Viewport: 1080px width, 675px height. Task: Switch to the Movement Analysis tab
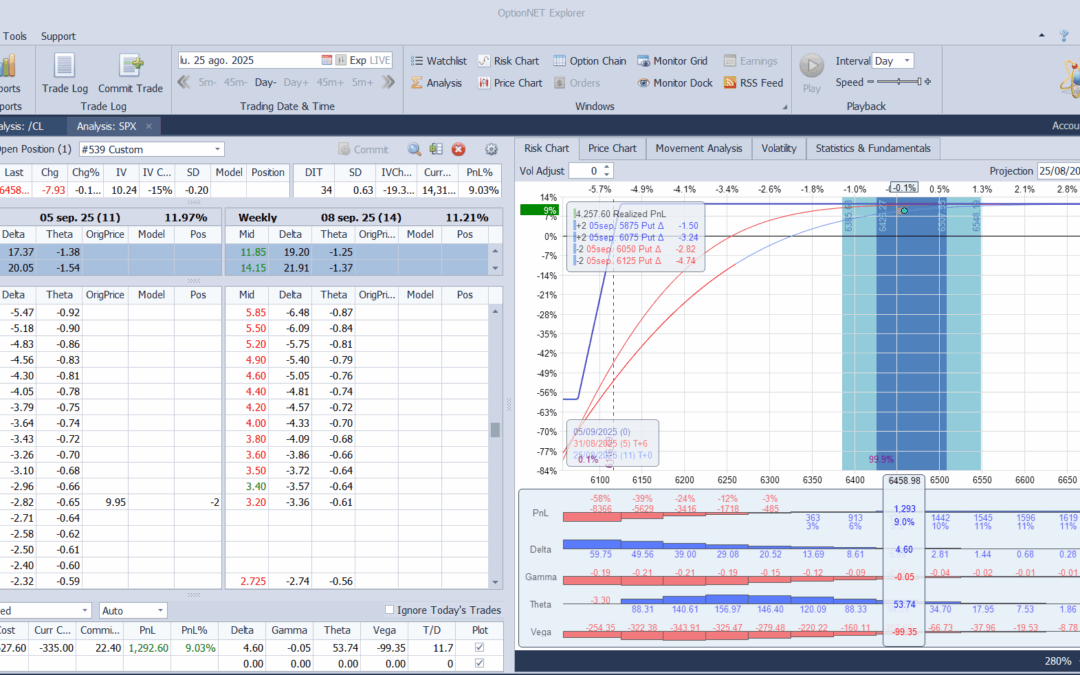[x=698, y=148]
